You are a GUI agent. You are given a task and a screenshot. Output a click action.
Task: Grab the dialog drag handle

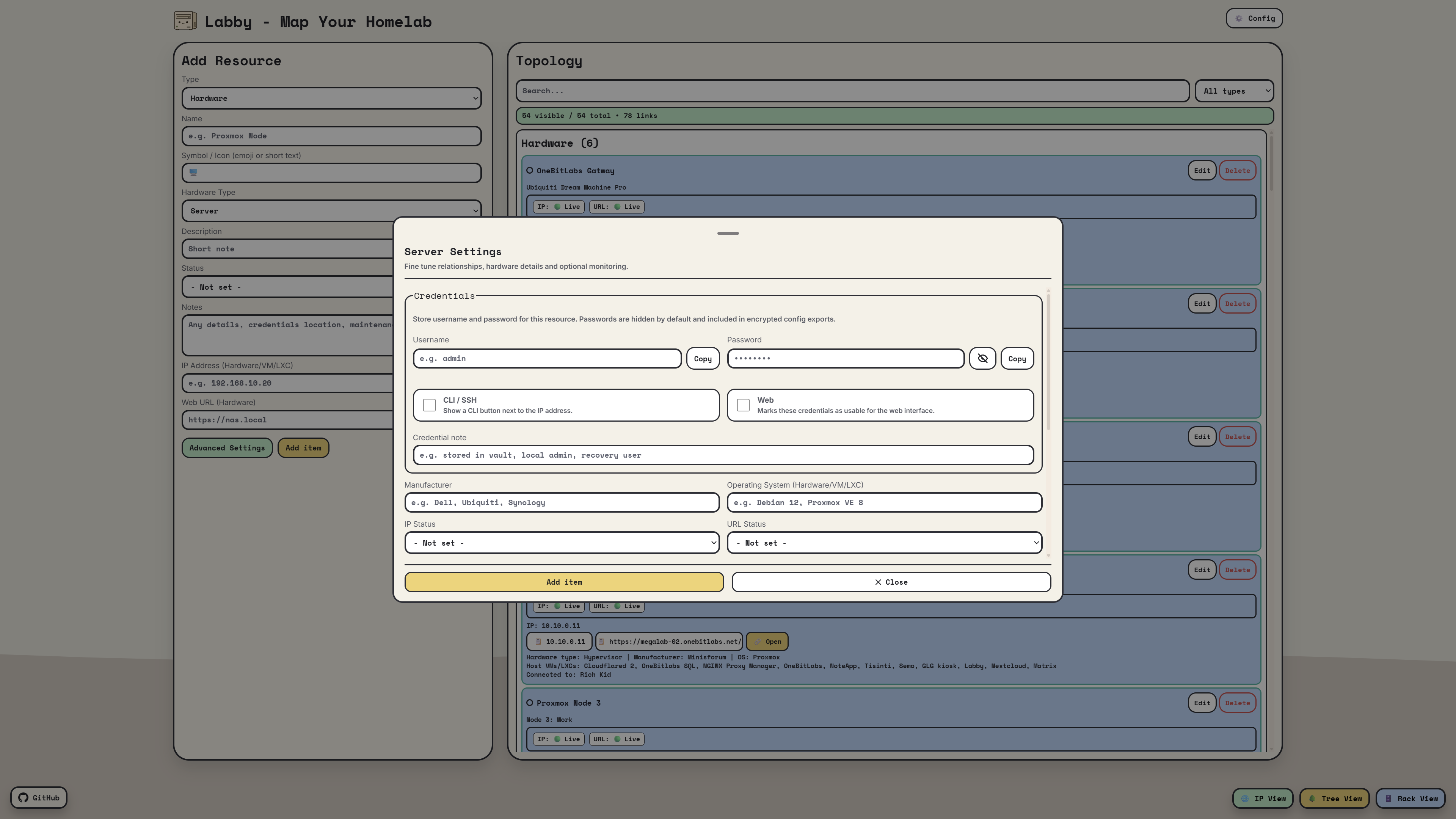(728, 233)
